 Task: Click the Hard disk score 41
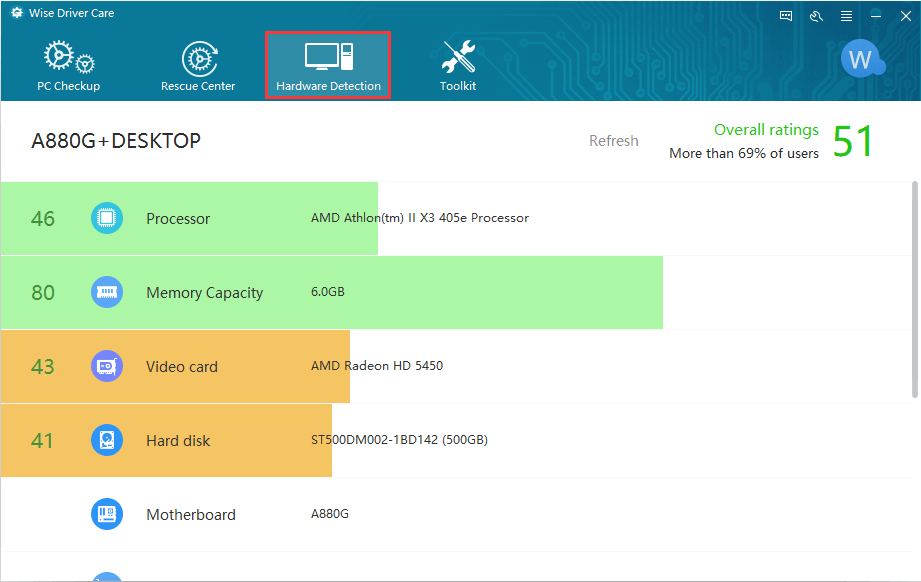[x=42, y=440]
